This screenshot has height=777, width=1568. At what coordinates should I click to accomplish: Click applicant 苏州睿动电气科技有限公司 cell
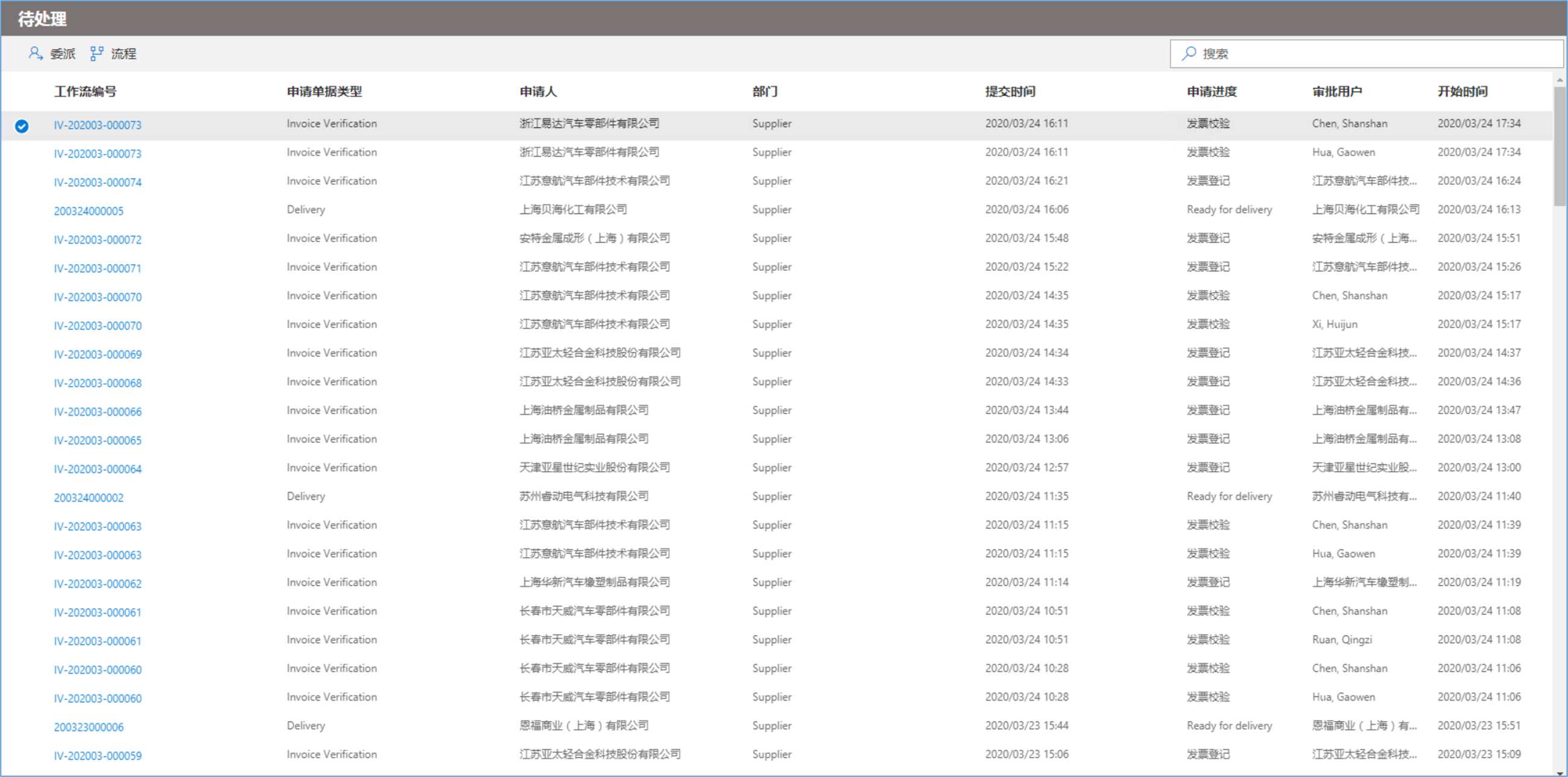coord(584,496)
